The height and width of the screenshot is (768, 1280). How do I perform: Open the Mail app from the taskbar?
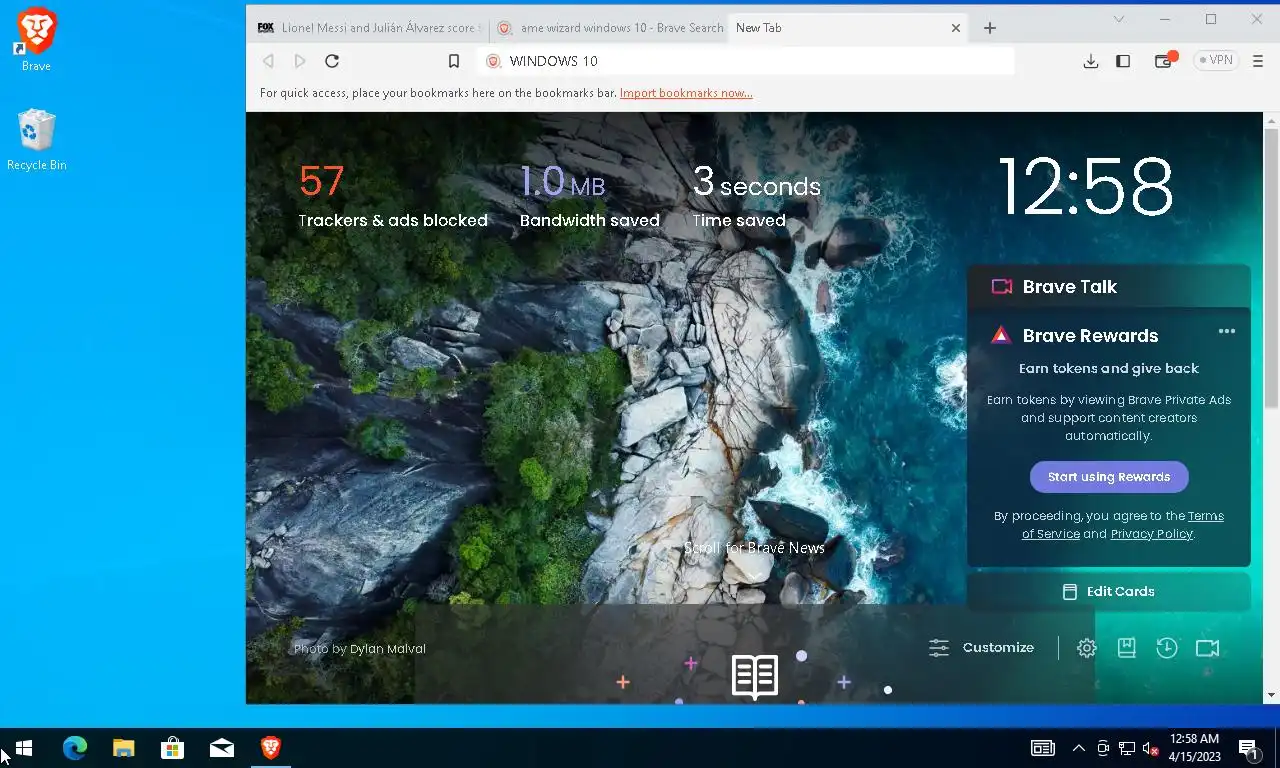222,748
